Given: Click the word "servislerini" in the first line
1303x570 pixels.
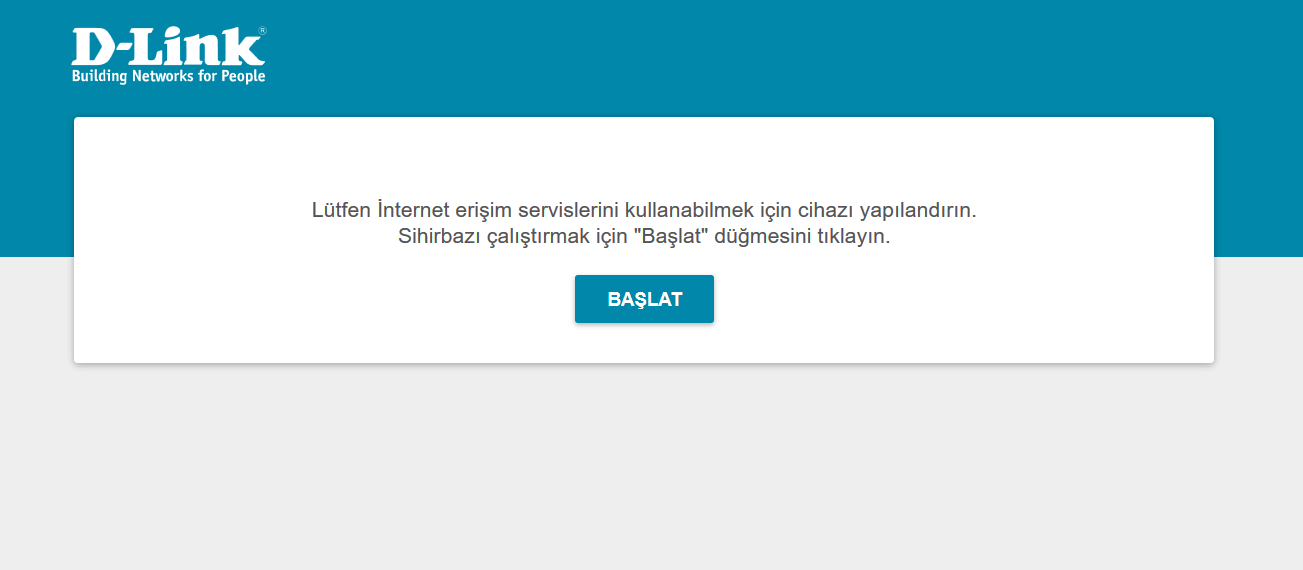Looking at the screenshot, I should coord(568,211).
